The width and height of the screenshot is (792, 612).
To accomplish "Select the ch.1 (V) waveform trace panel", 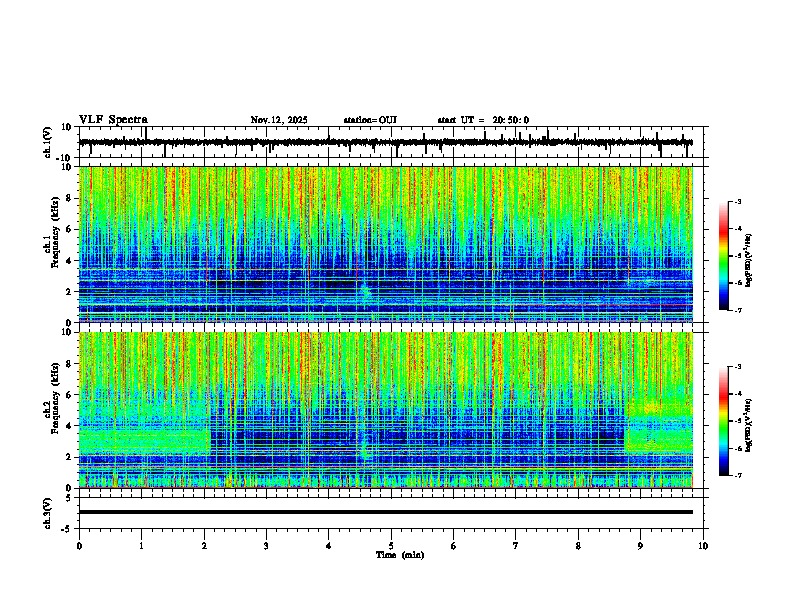I will point(393,142).
